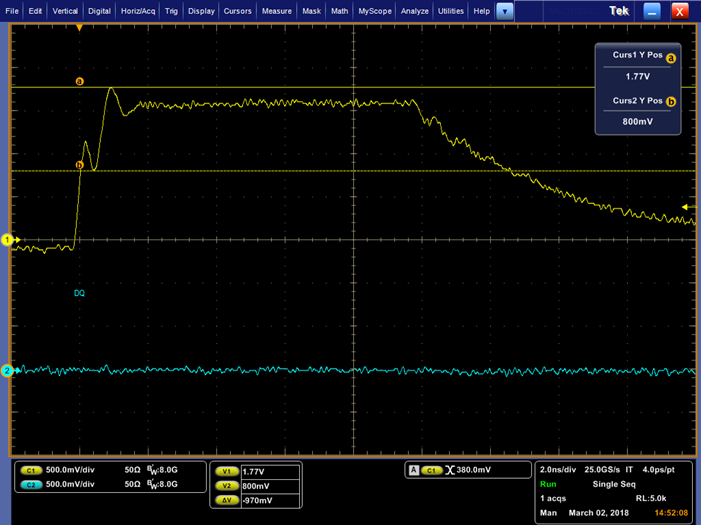Select the orange trigger position marker at top
Screen dimensions: 701x525
click(80, 28)
